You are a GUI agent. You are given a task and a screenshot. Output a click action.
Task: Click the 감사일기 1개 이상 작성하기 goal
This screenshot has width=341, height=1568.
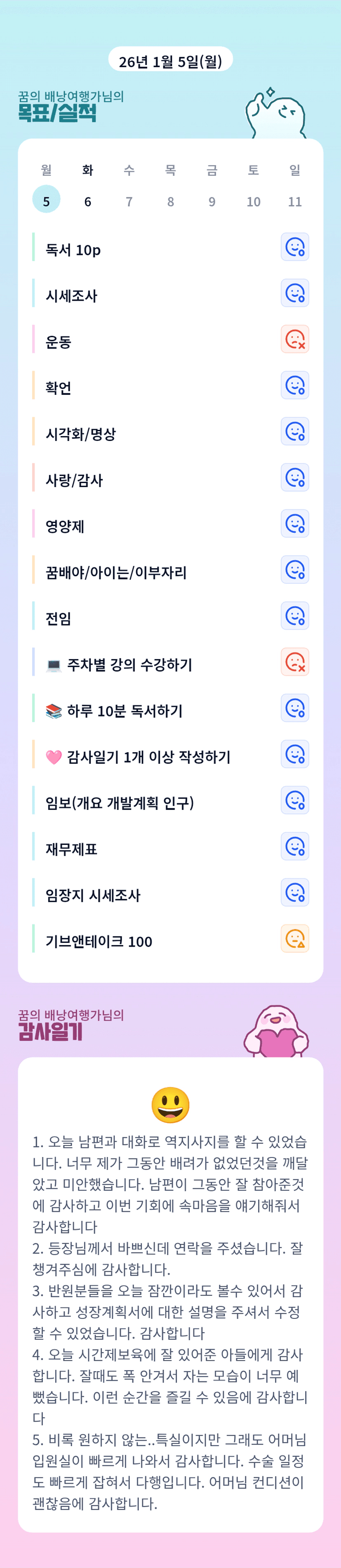(148, 756)
